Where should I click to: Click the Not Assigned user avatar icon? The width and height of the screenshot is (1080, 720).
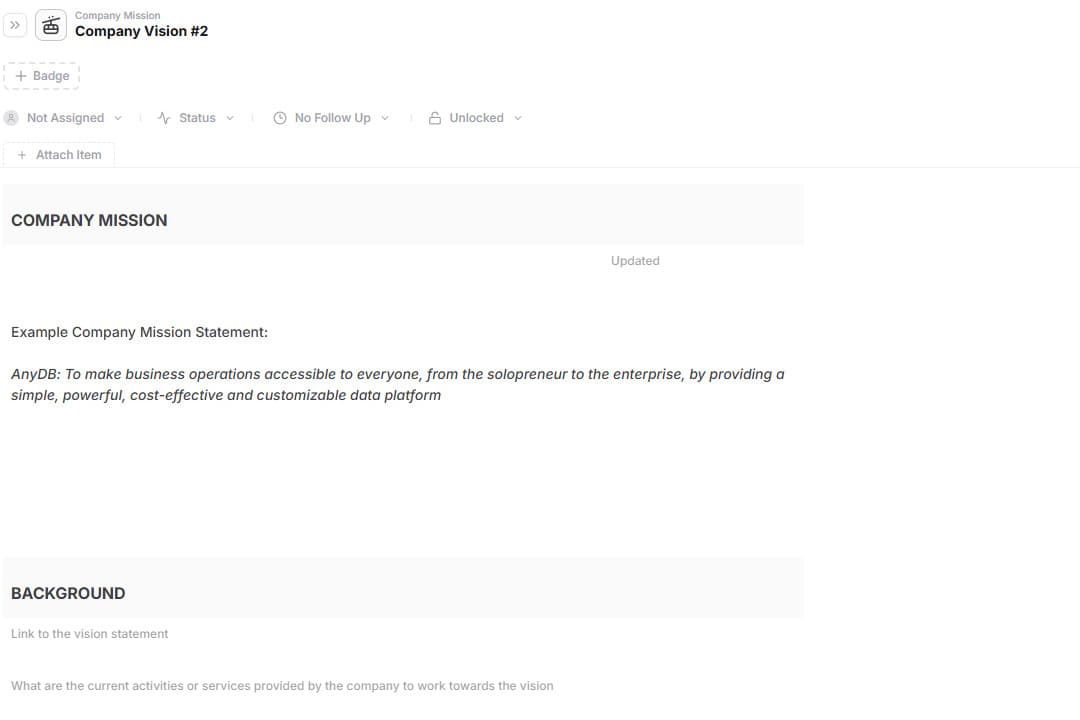(11, 118)
